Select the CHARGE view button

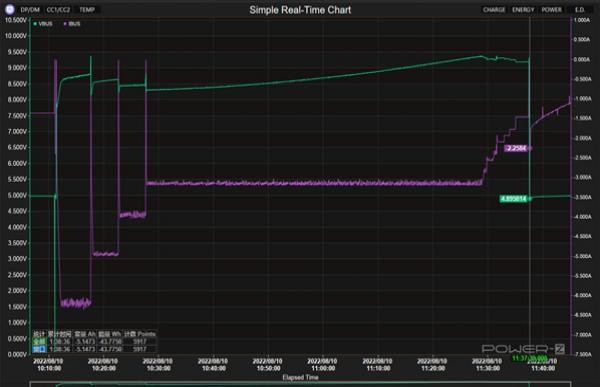494,10
